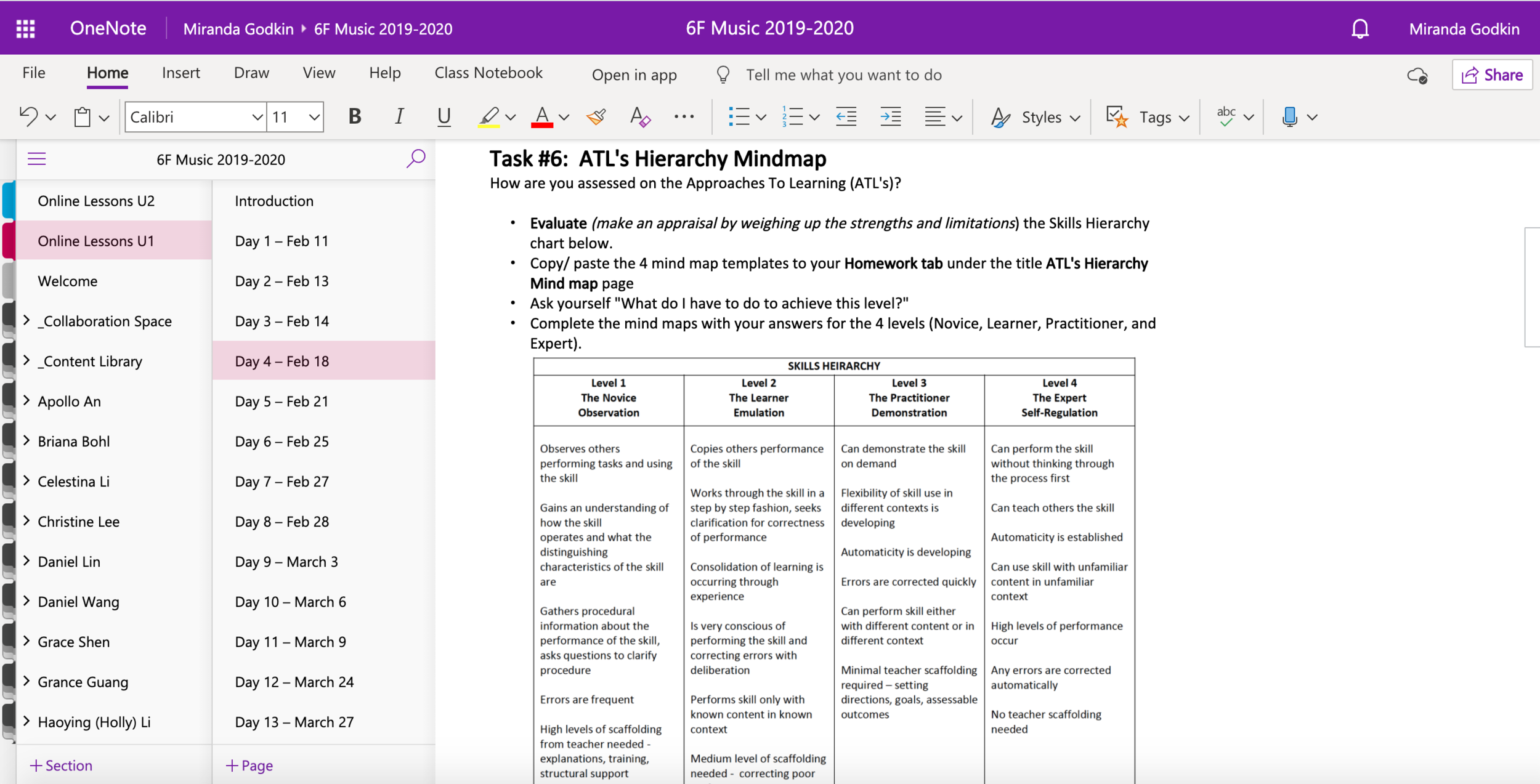Click the Paste clipboard icon
Screen dimensions: 1540x784
click(x=83, y=116)
